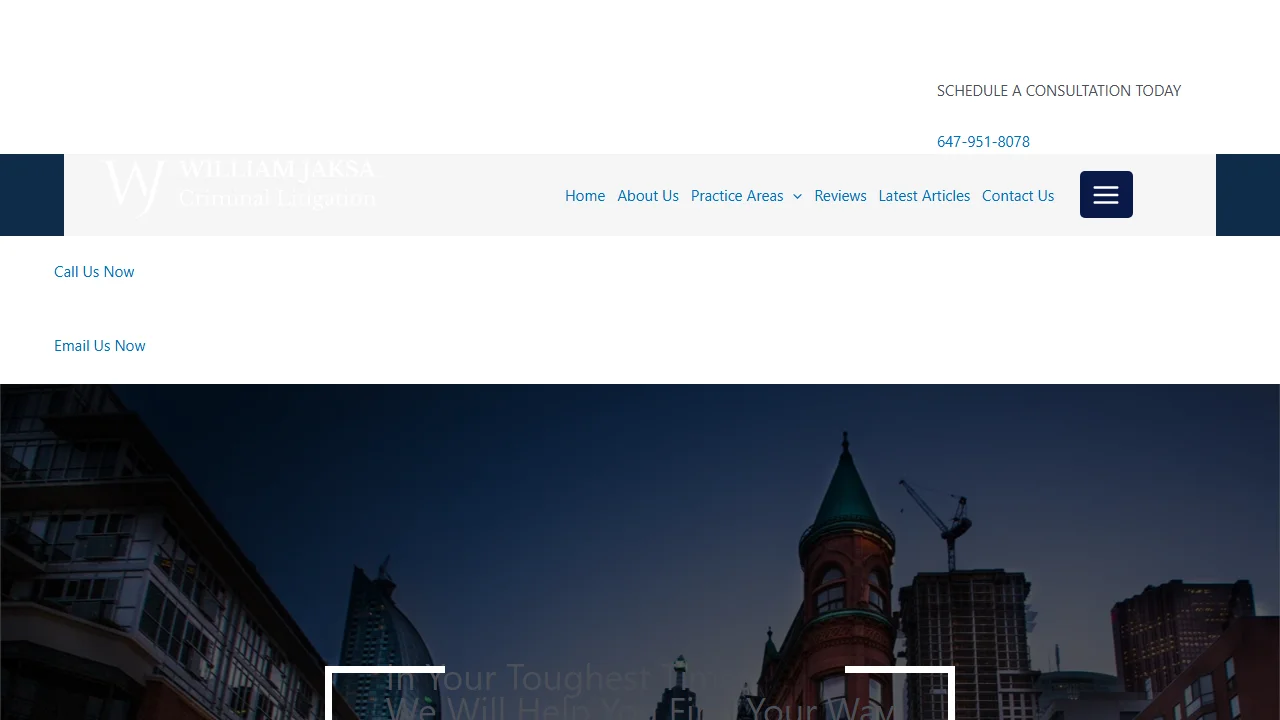
Task: Go to the Home page
Action: click(585, 196)
